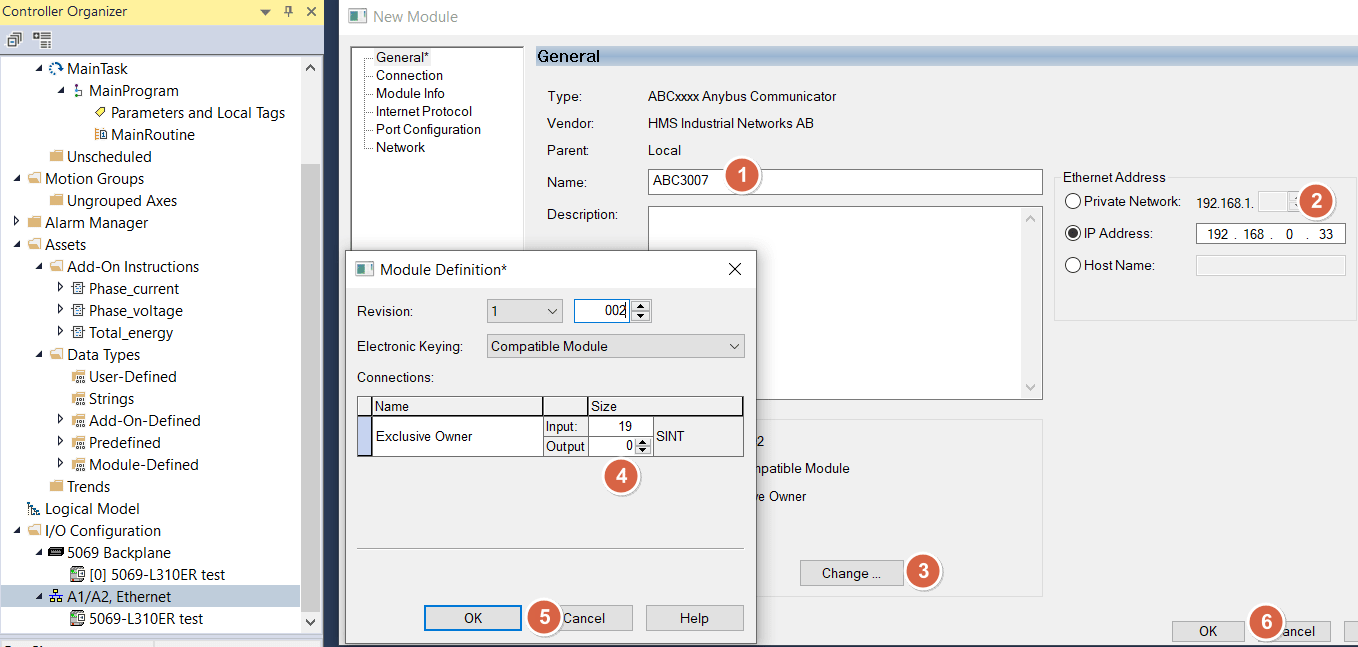Select the MainRoutine ladder icon
This screenshot has height=647, width=1358.
(101, 134)
